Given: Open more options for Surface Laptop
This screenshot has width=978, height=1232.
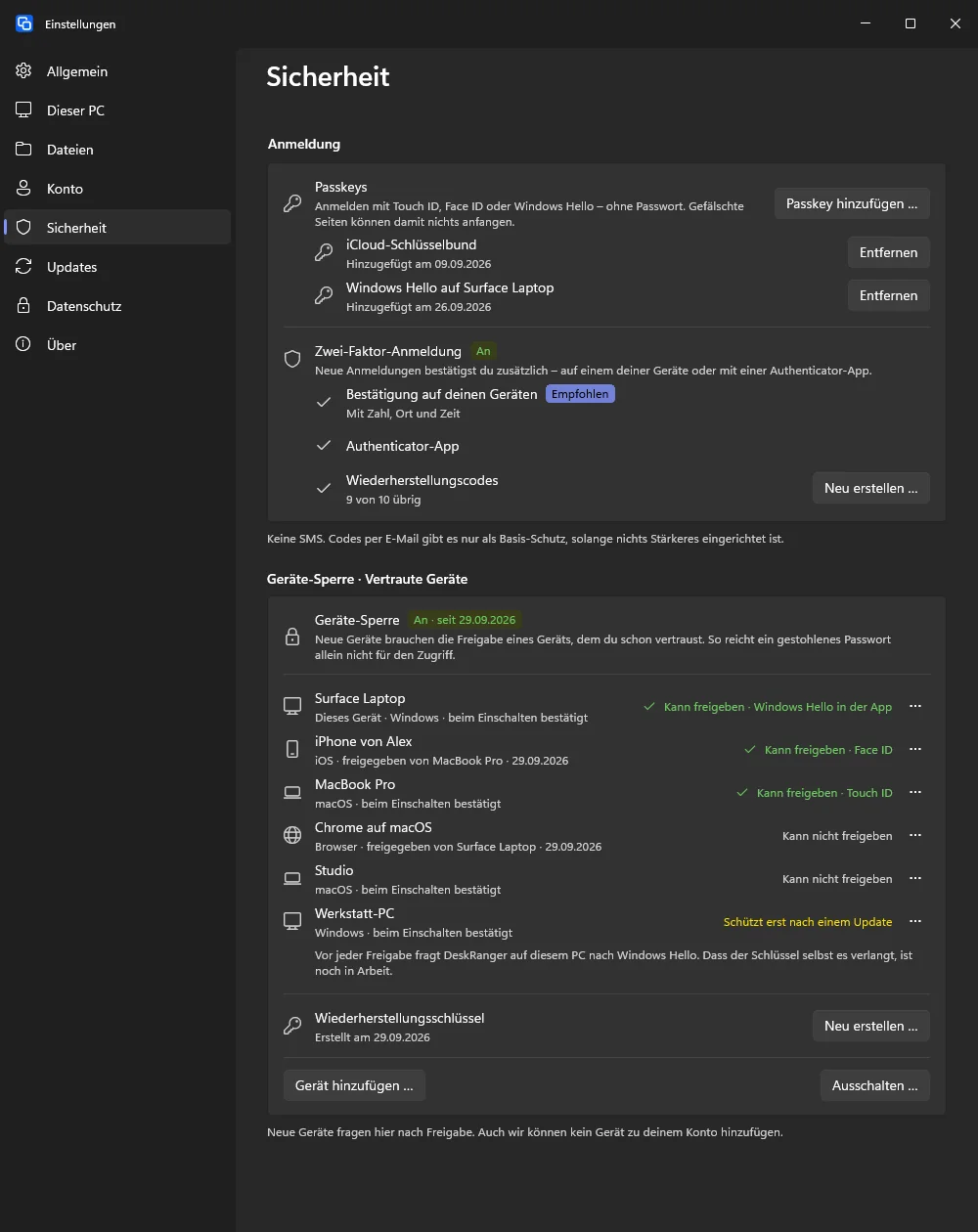Looking at the screenshot, I should (915, 706).
